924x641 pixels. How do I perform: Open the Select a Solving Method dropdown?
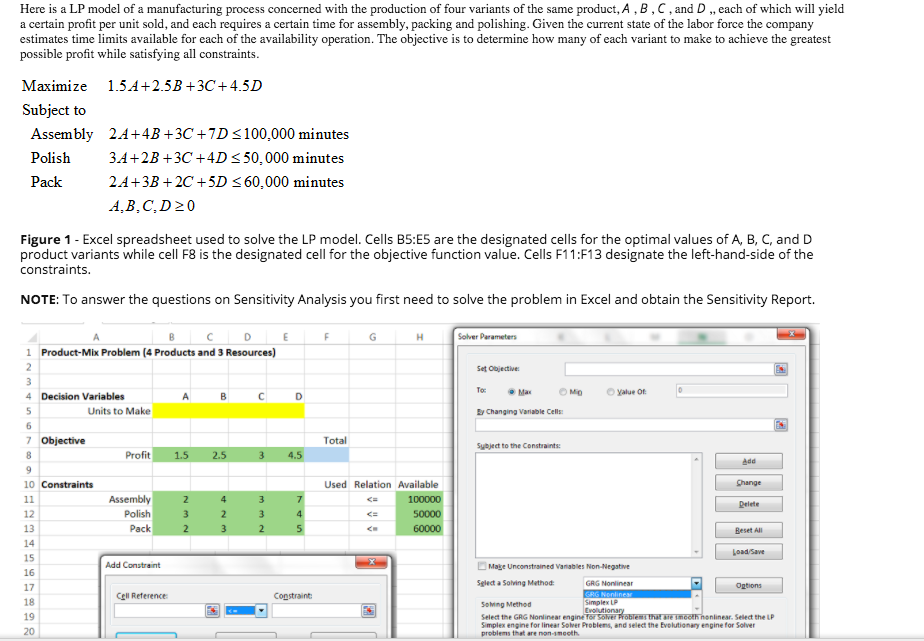[696, 584]
